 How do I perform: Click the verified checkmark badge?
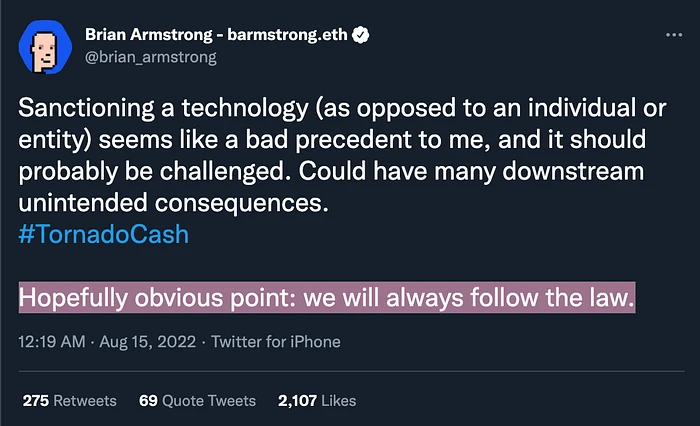click(x=361, y=35)
